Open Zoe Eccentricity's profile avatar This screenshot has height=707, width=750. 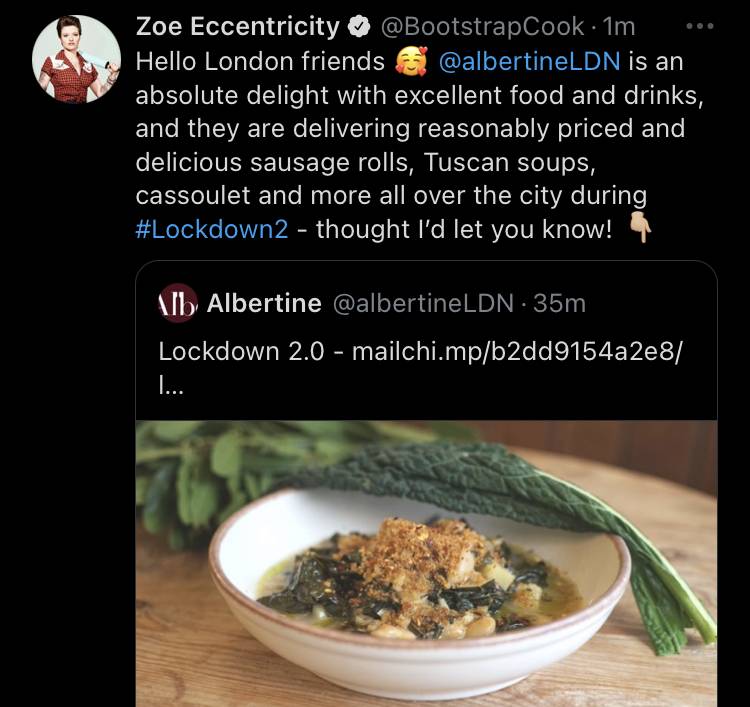click(77, 59)
